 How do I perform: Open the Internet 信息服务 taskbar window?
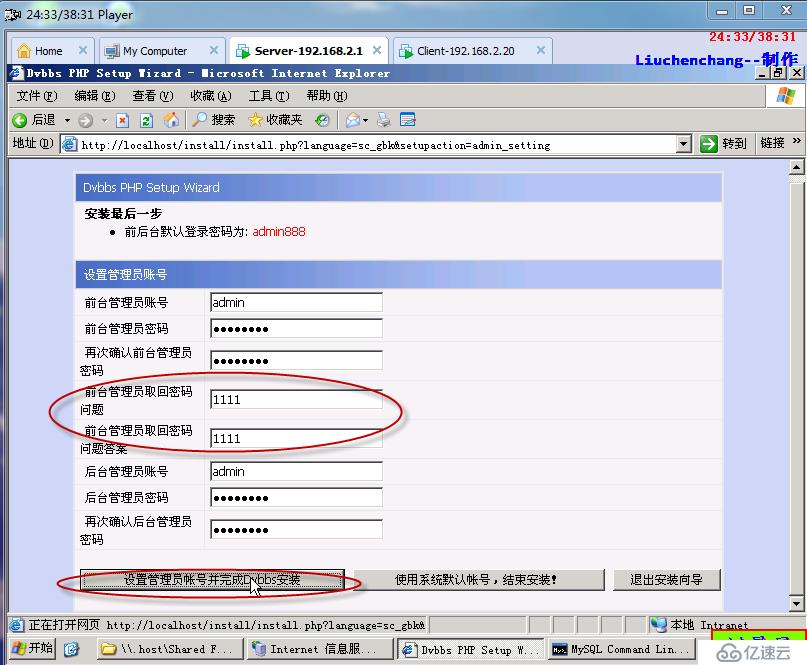coord(320,649)
